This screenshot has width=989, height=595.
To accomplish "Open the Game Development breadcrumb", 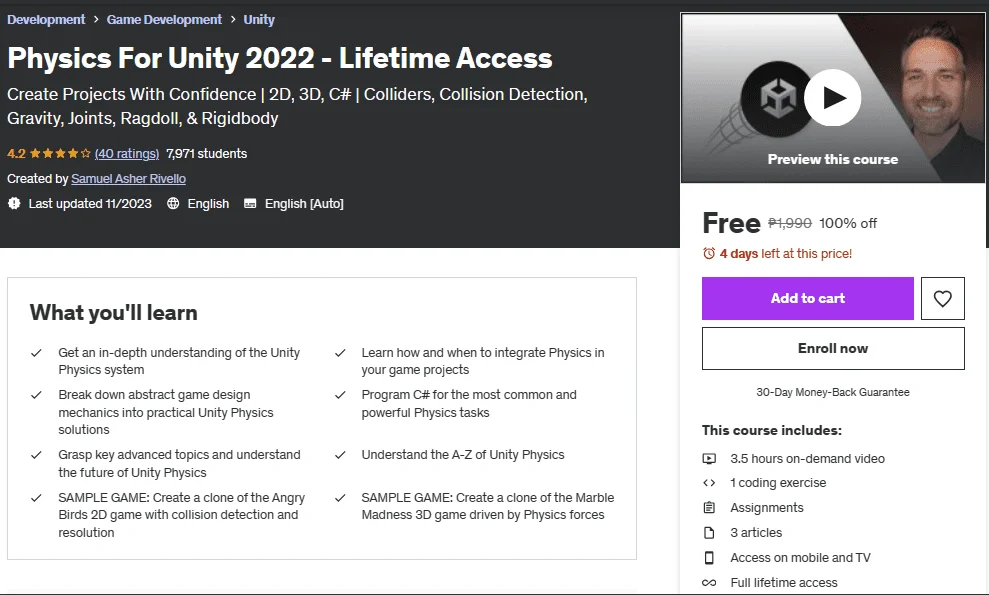I will click(164, 20).
